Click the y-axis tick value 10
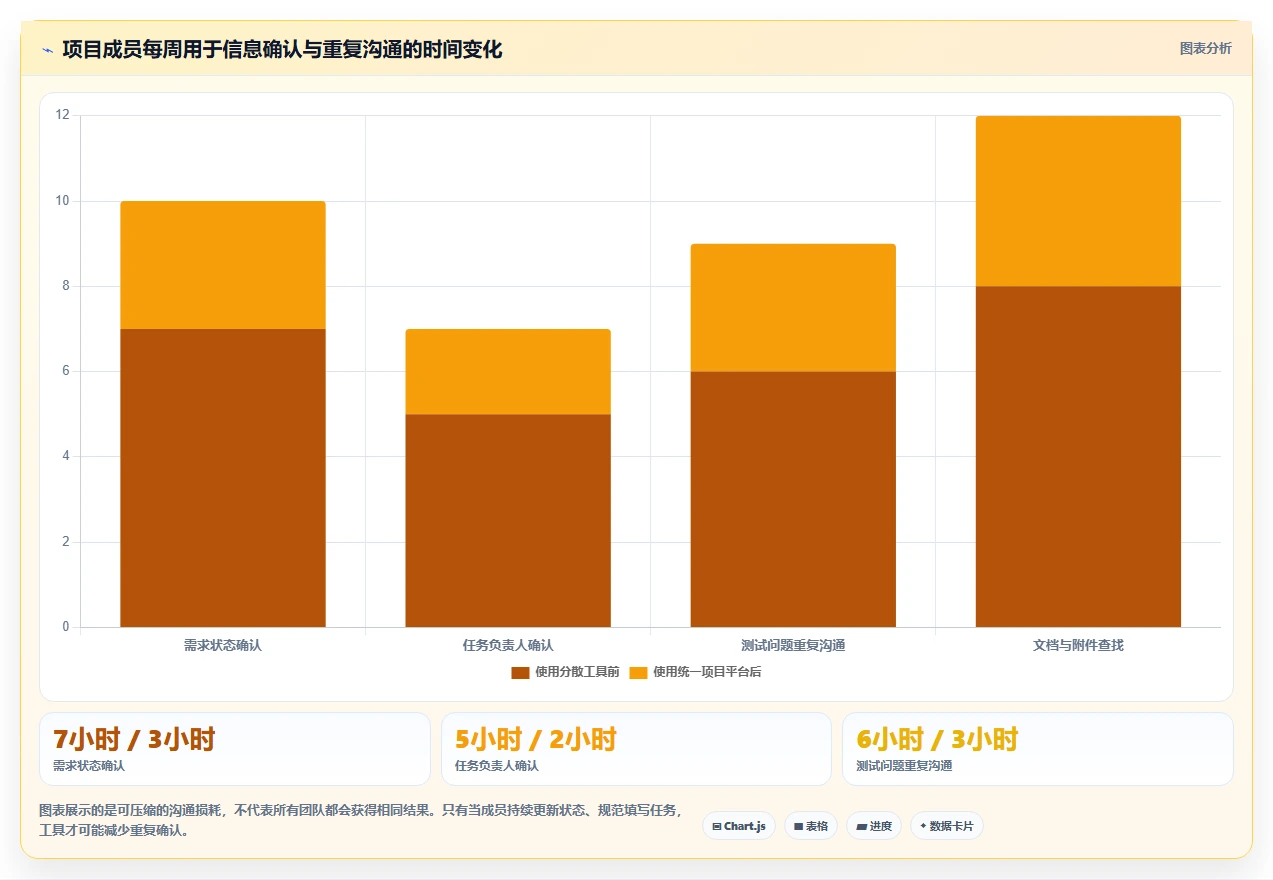This screenshot has height=880, width=1273. (x=62, y=201)
